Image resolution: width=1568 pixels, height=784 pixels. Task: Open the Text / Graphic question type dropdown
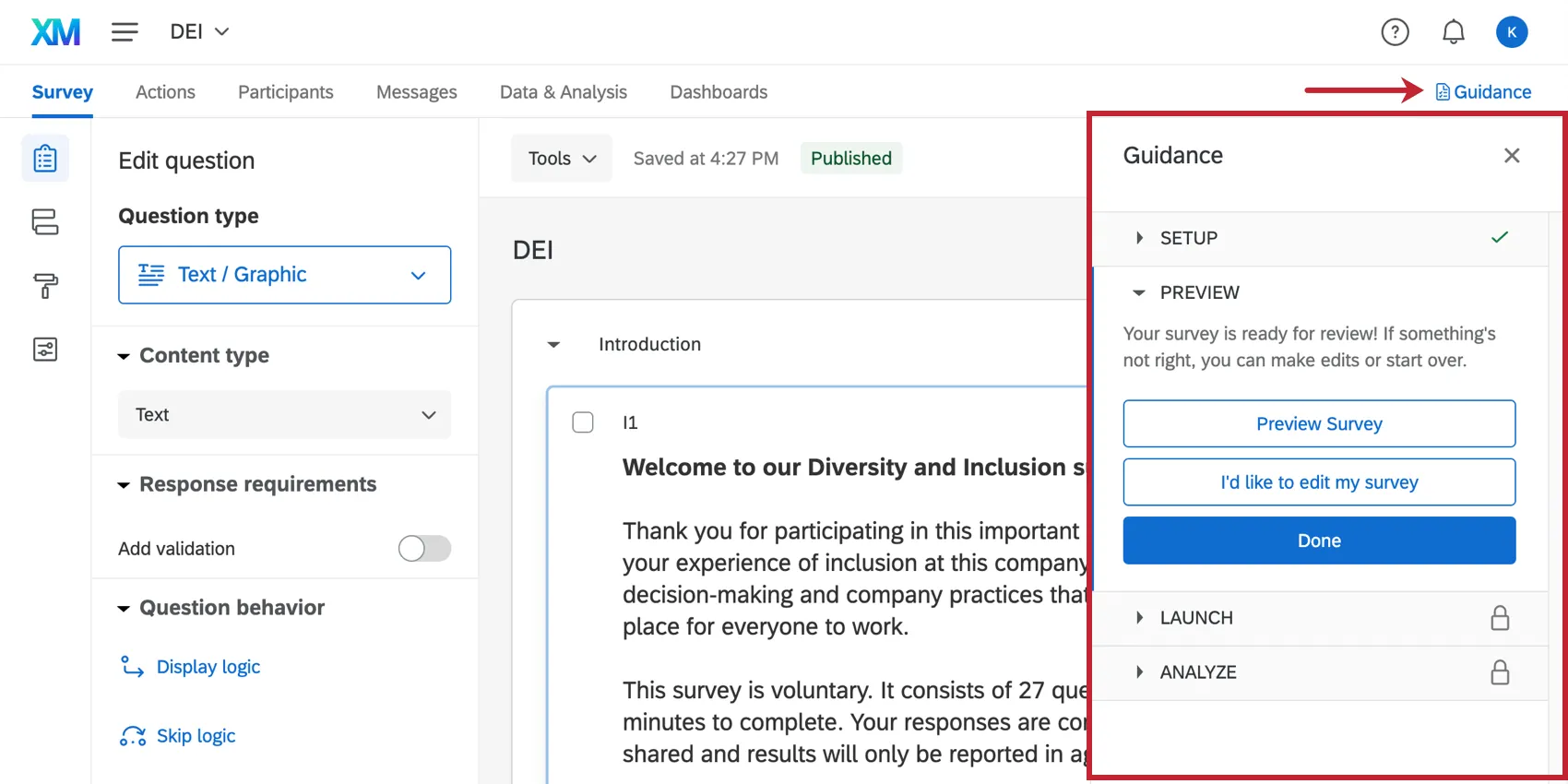pyautogui.click(x=284, y=275)
